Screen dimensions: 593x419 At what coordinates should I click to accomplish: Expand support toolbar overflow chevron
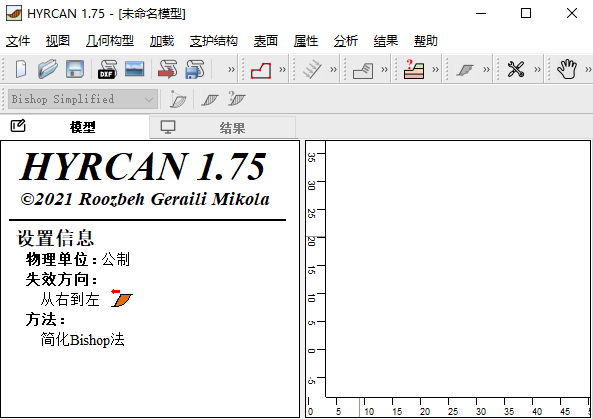click(x=384, y=70)
